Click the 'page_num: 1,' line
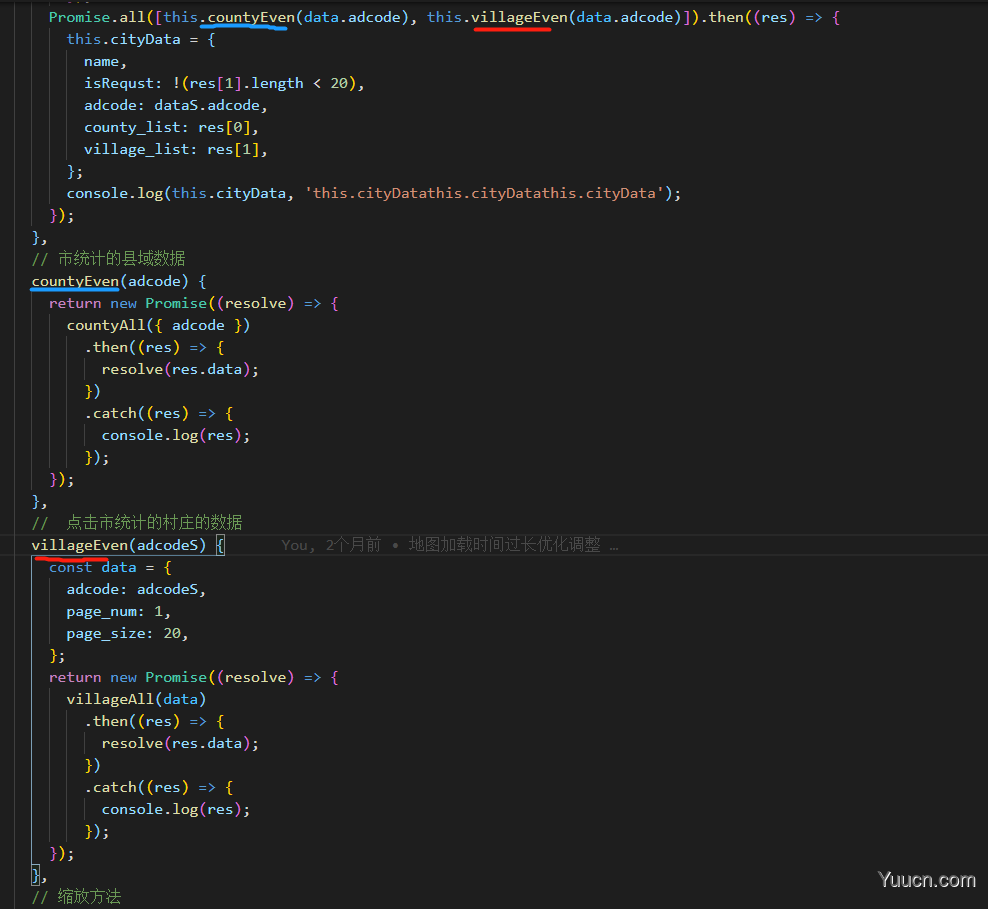The image size is (988, 909). [x=119, y=612]
